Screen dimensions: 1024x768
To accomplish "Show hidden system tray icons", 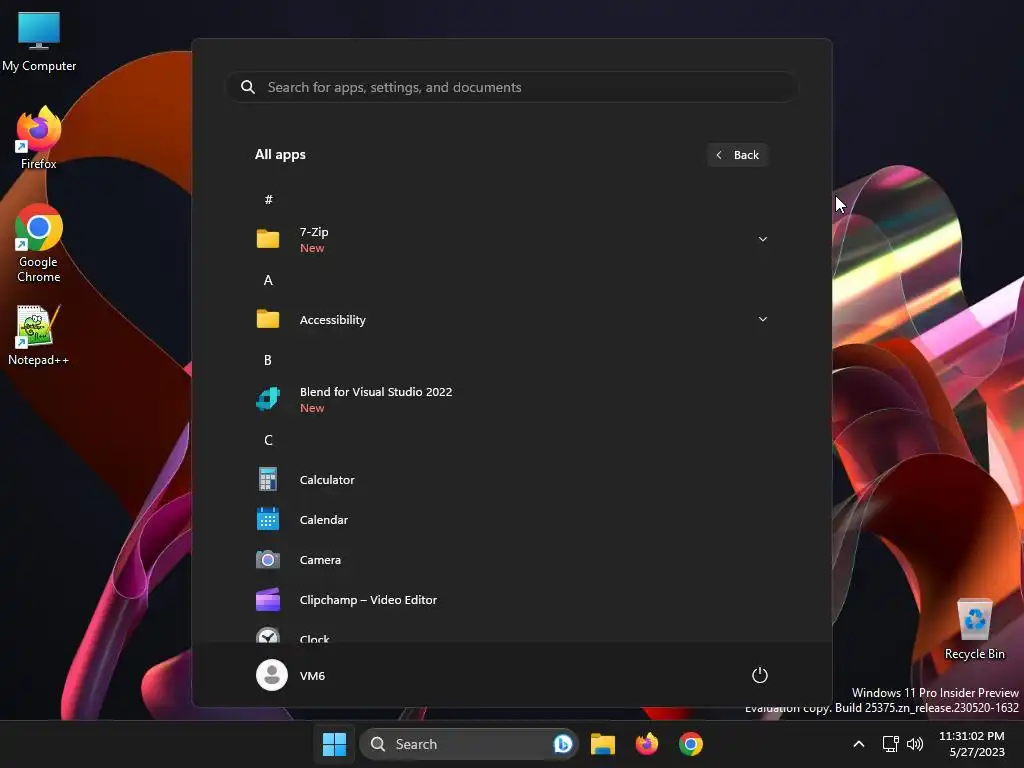I will [859, 744].
